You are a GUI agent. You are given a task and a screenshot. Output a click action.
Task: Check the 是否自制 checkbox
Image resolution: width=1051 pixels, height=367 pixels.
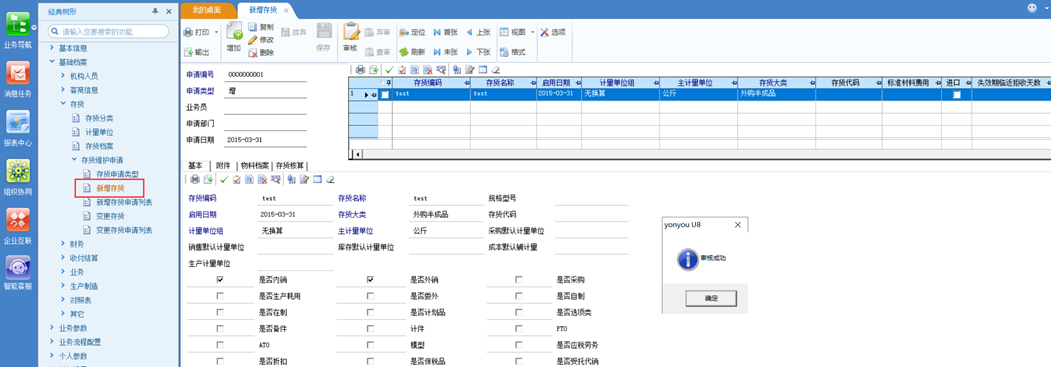point(518,296)
